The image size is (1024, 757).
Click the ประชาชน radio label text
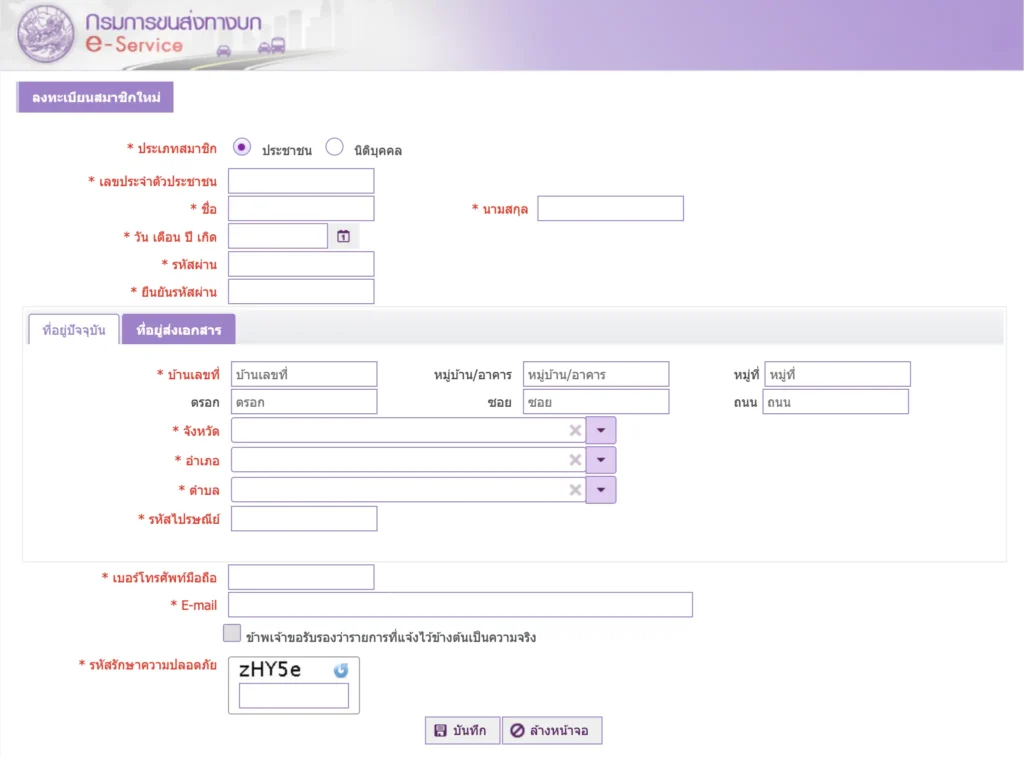tap(287, 150)
